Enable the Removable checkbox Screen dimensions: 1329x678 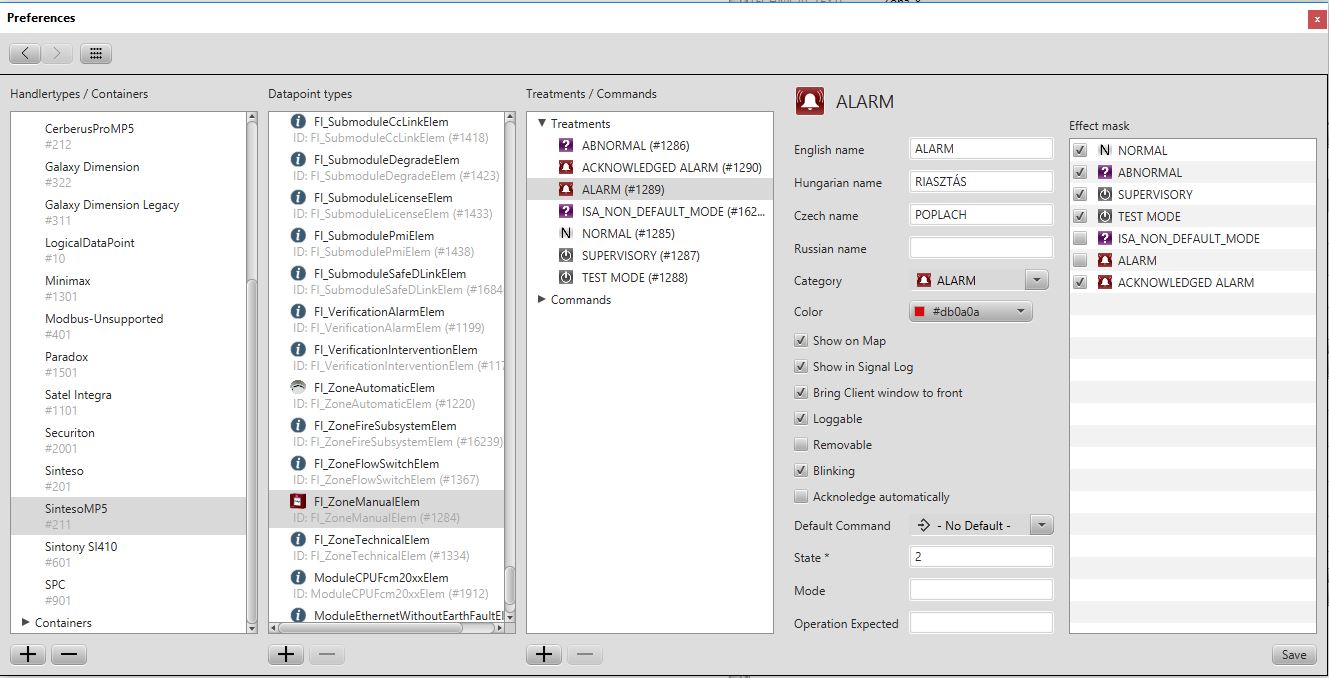click(x=801, y=445)
